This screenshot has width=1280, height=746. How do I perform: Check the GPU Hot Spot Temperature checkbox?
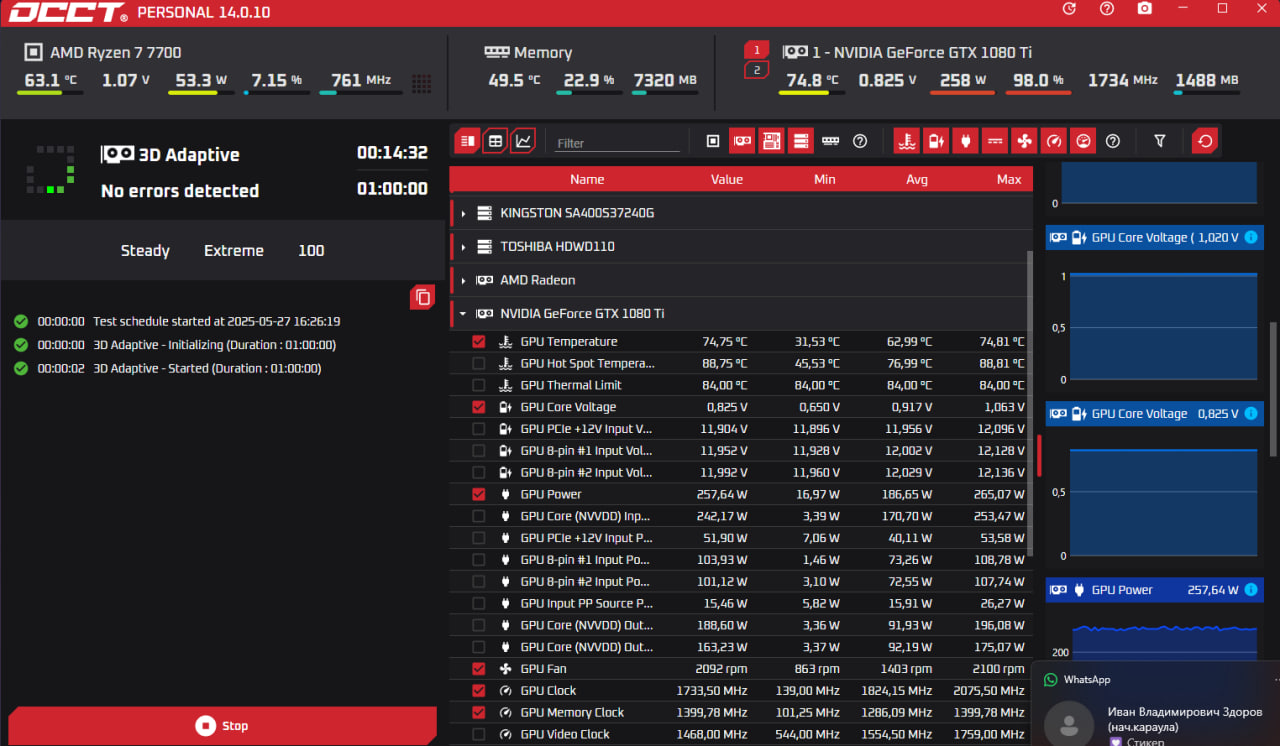478,363
